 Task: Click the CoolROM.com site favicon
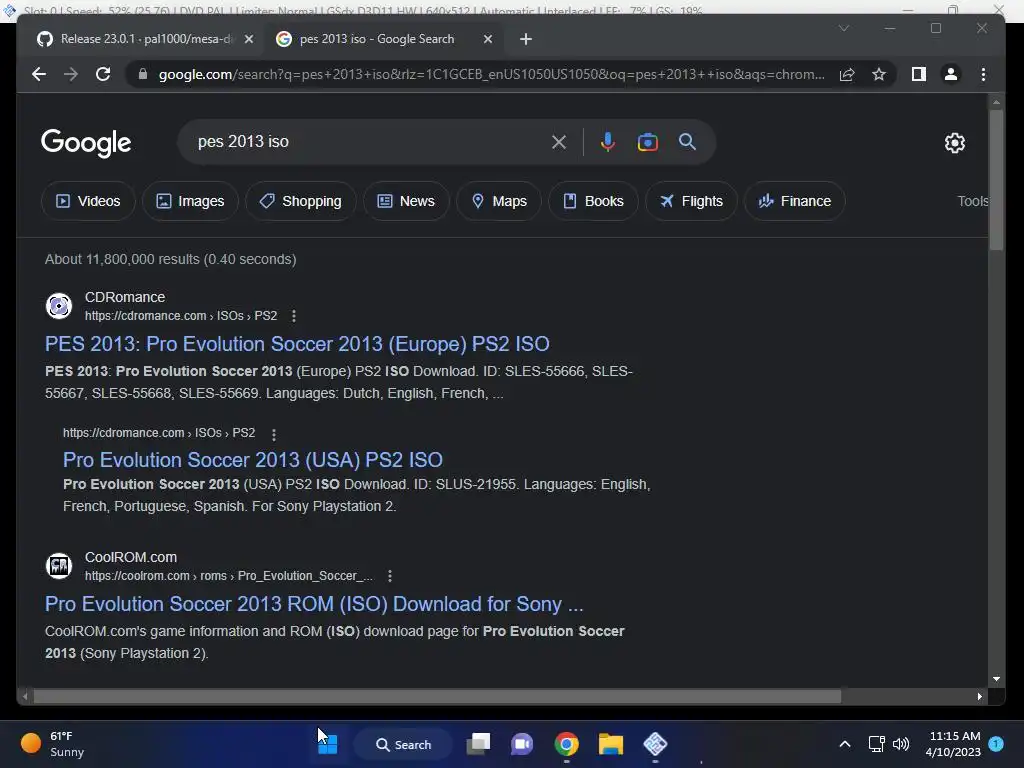tap(59, 566)
